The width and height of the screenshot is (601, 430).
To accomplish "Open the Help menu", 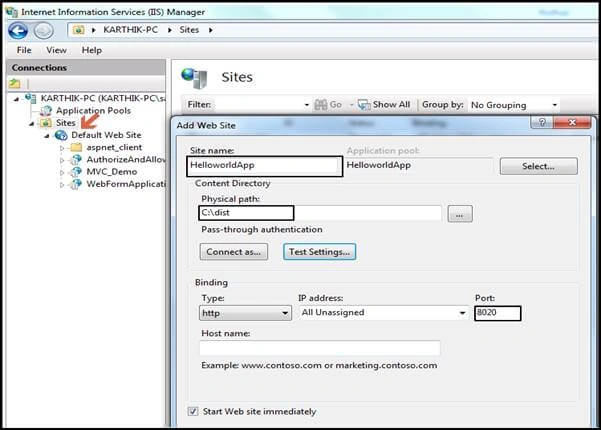I will pos(92,50).
